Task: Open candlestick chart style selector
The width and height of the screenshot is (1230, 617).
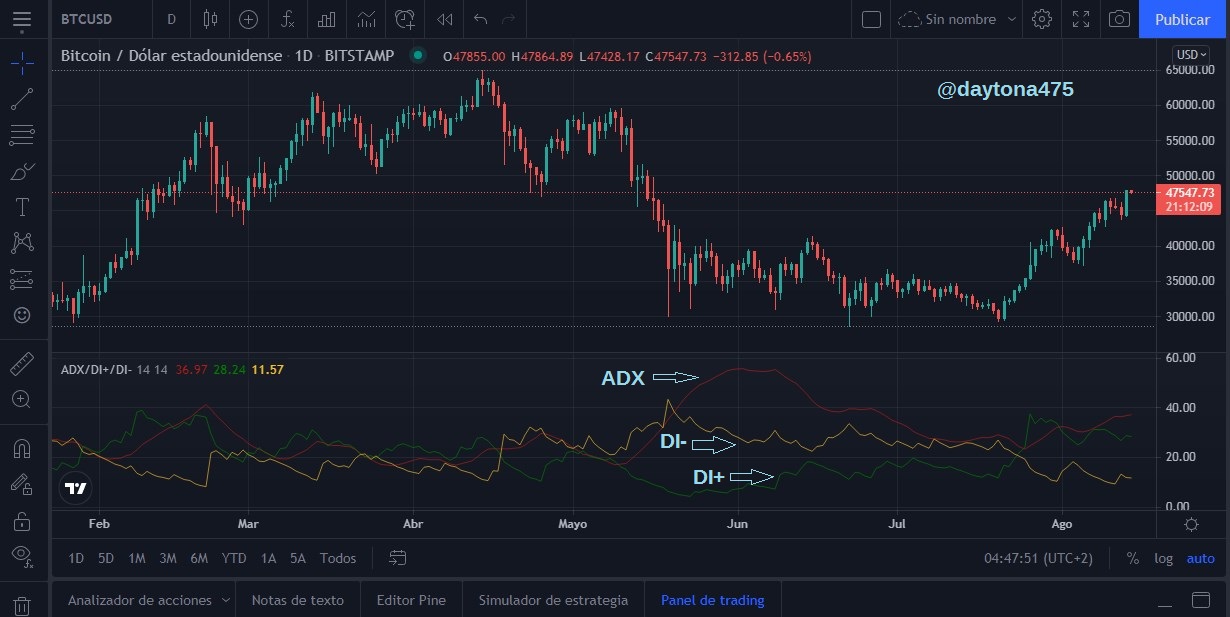Action: coord(210,19)
